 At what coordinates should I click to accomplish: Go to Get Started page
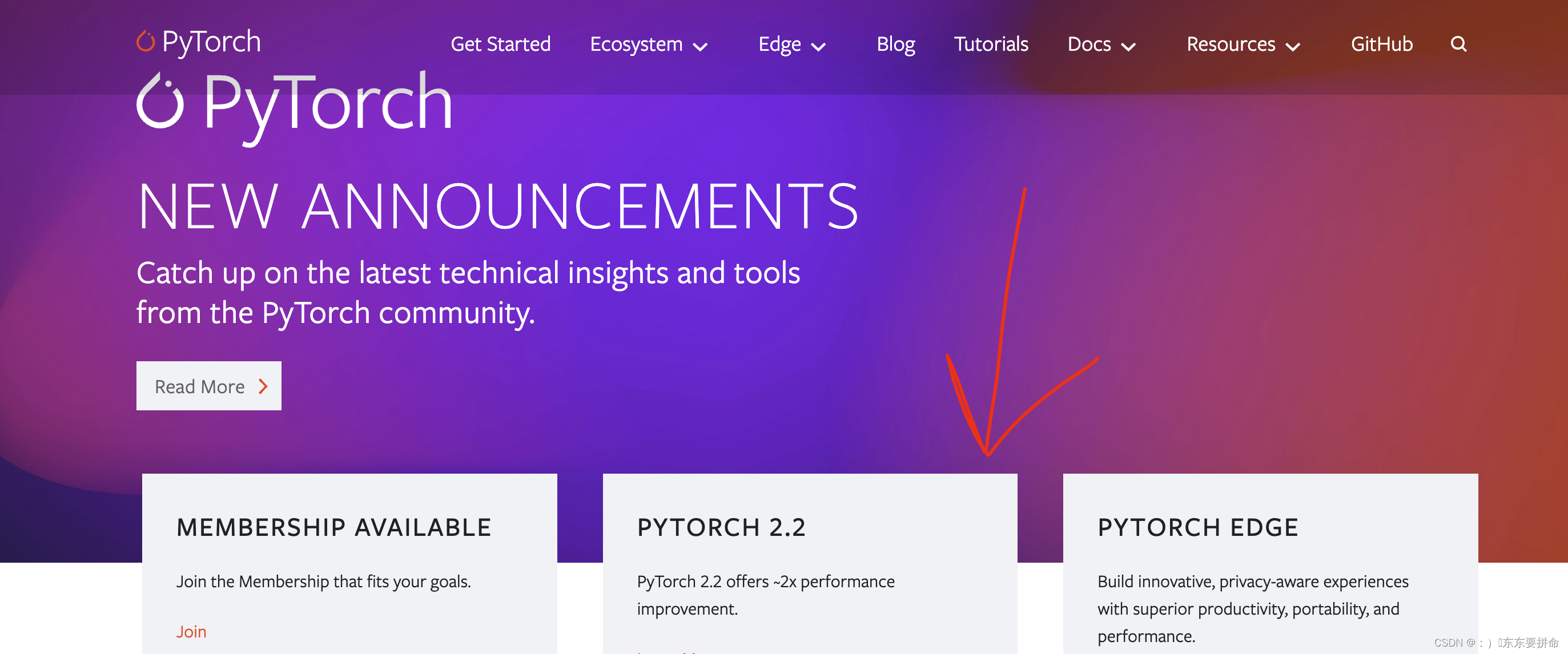click(x=500, y=44)
